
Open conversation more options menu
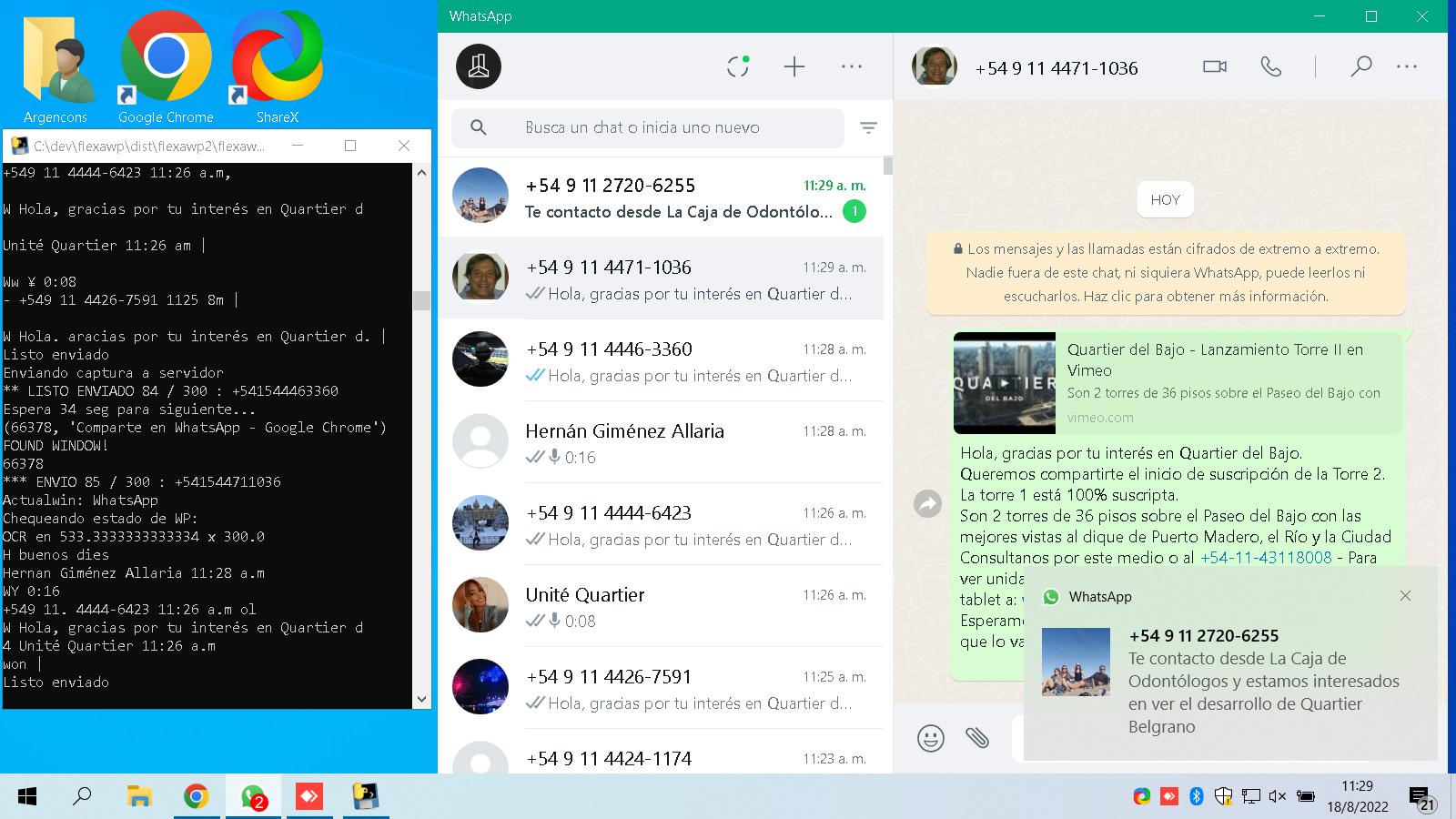[x=1407, y=66]
